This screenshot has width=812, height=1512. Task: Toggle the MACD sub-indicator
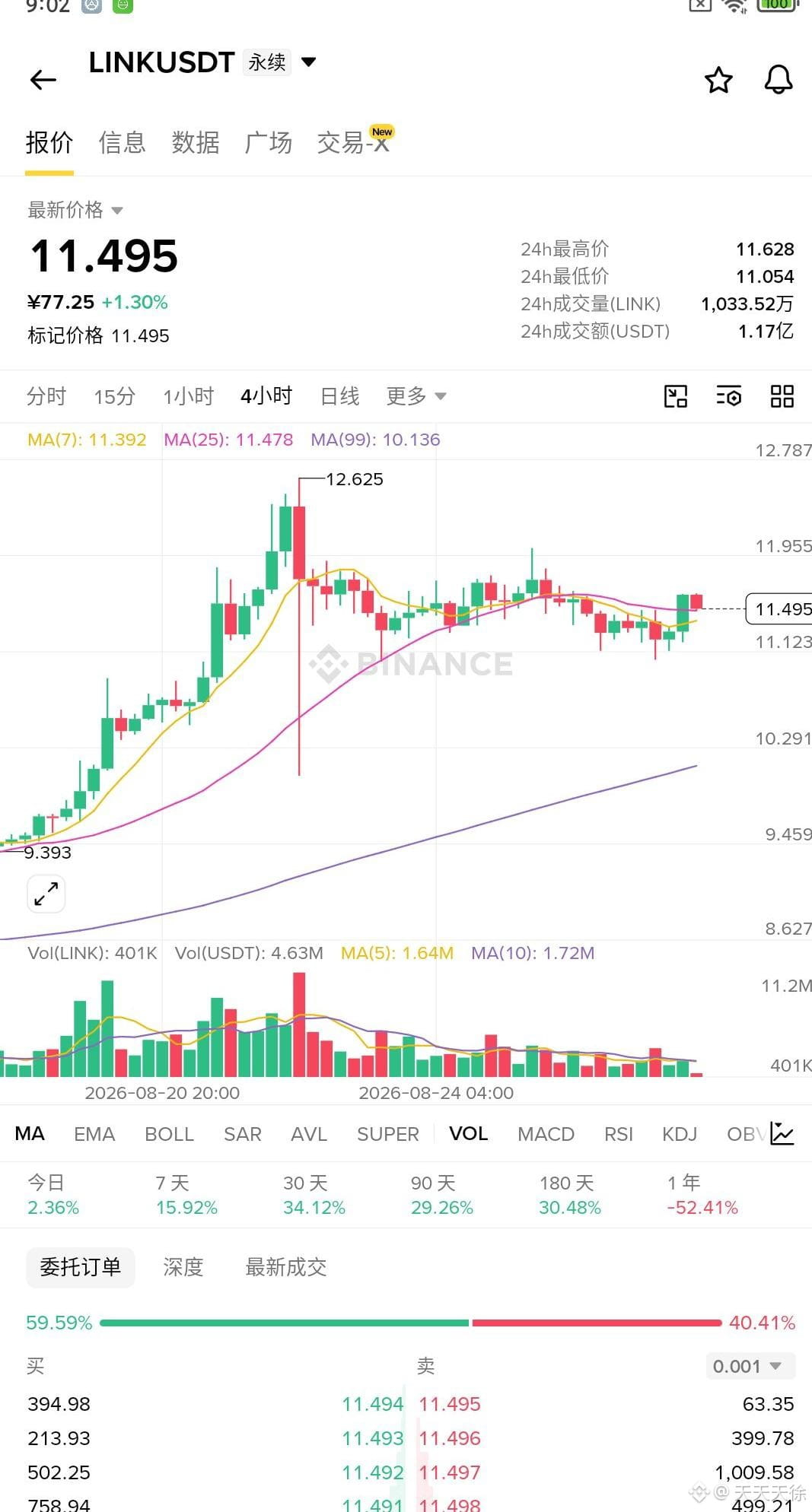tap(546, 1134)
